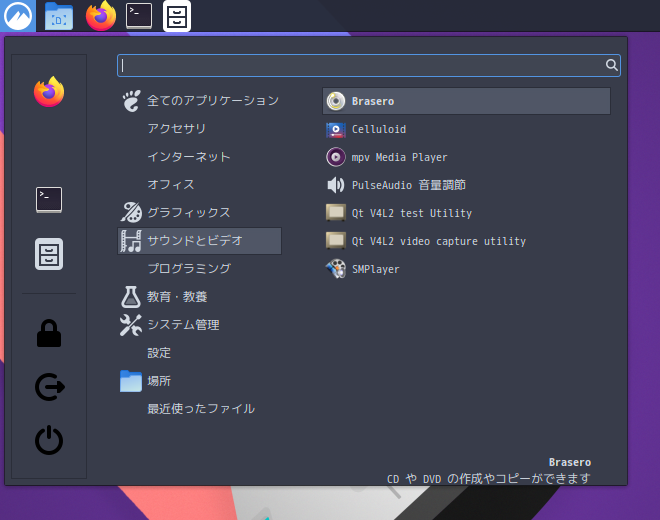
Task: Launch Celluloid from the app list
Action: [x=466, y=129]
